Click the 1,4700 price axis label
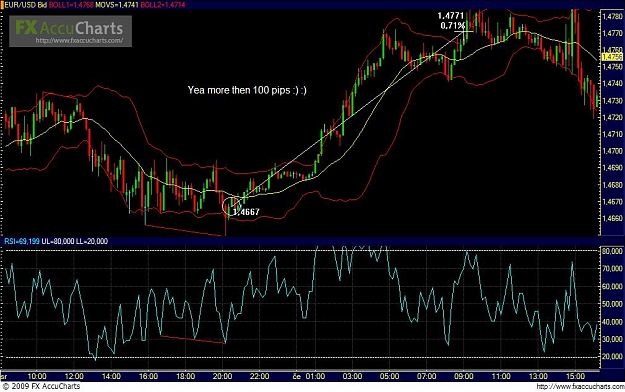The width and height of the screenshot is (625, 392). point(612,151)
